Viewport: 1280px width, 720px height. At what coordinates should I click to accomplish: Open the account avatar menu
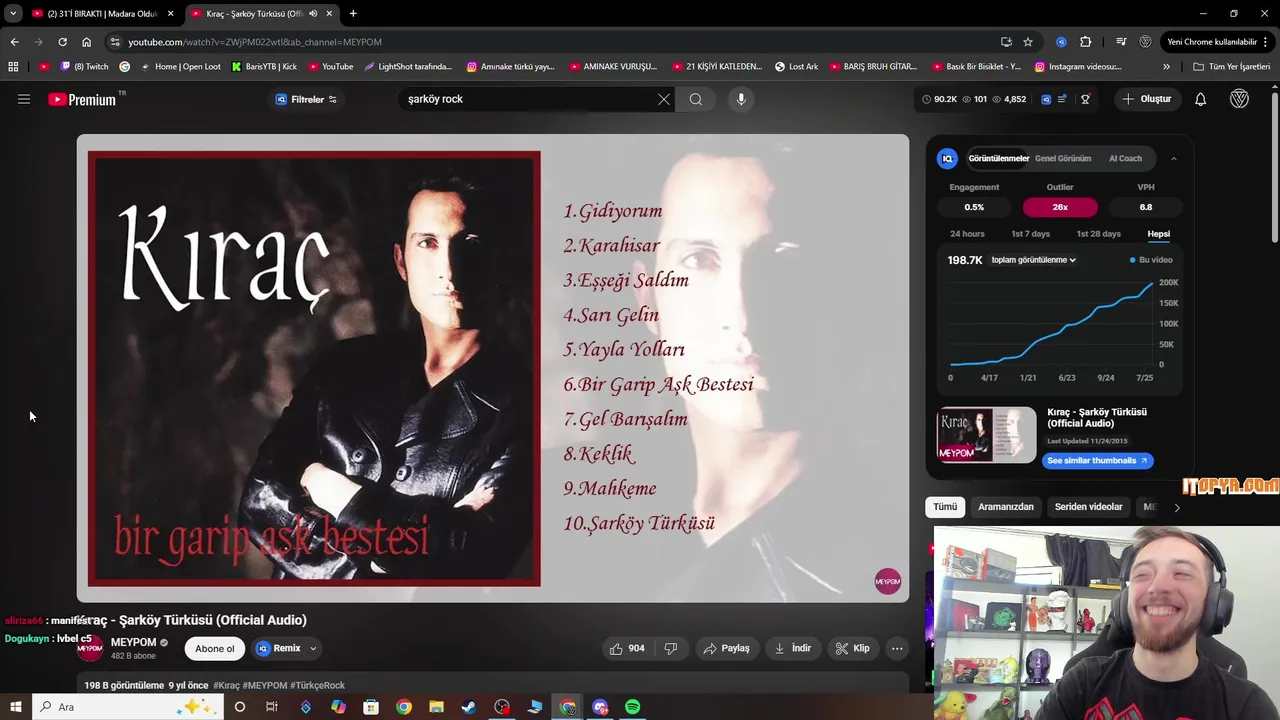[x=1239, y=99]
